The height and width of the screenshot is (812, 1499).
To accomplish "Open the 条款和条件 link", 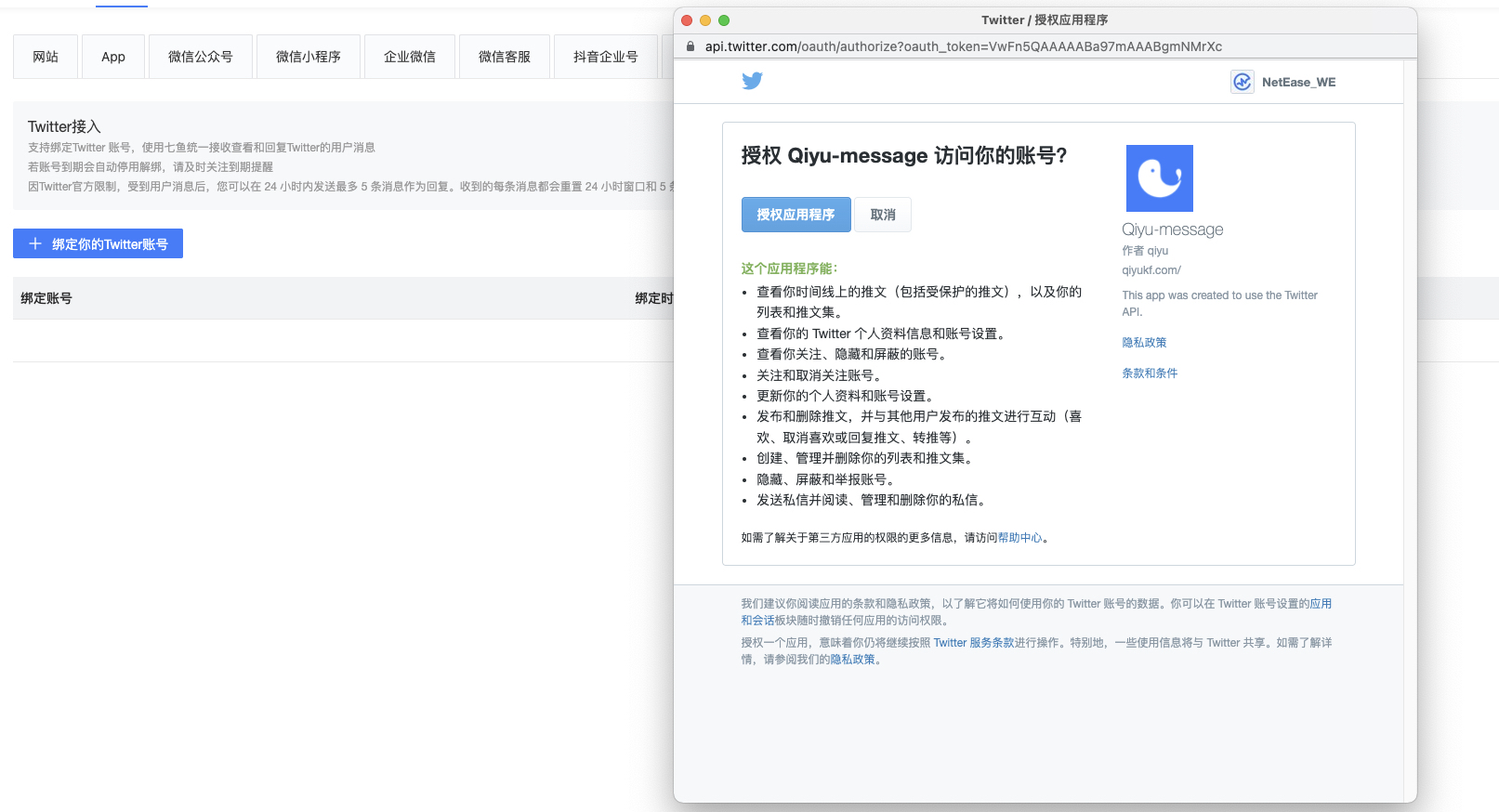I will click(x=1150, y=373).
